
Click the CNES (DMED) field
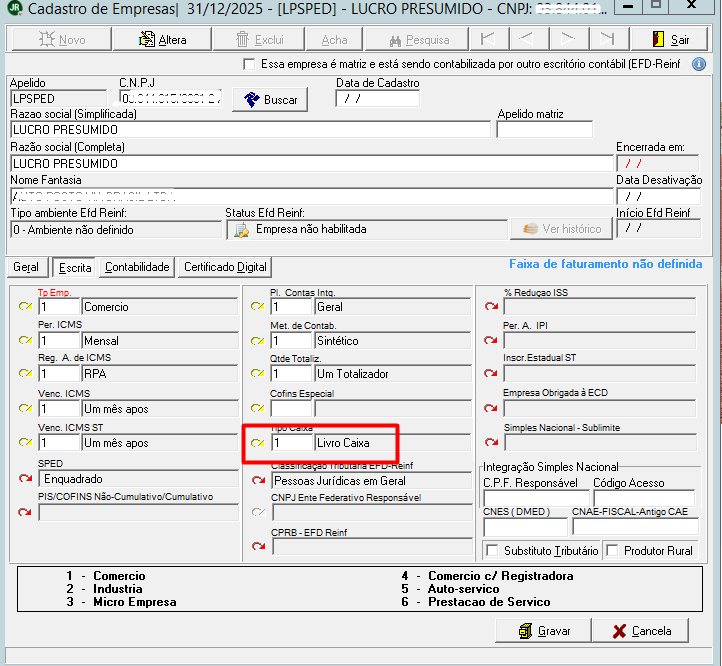(525, 526)
